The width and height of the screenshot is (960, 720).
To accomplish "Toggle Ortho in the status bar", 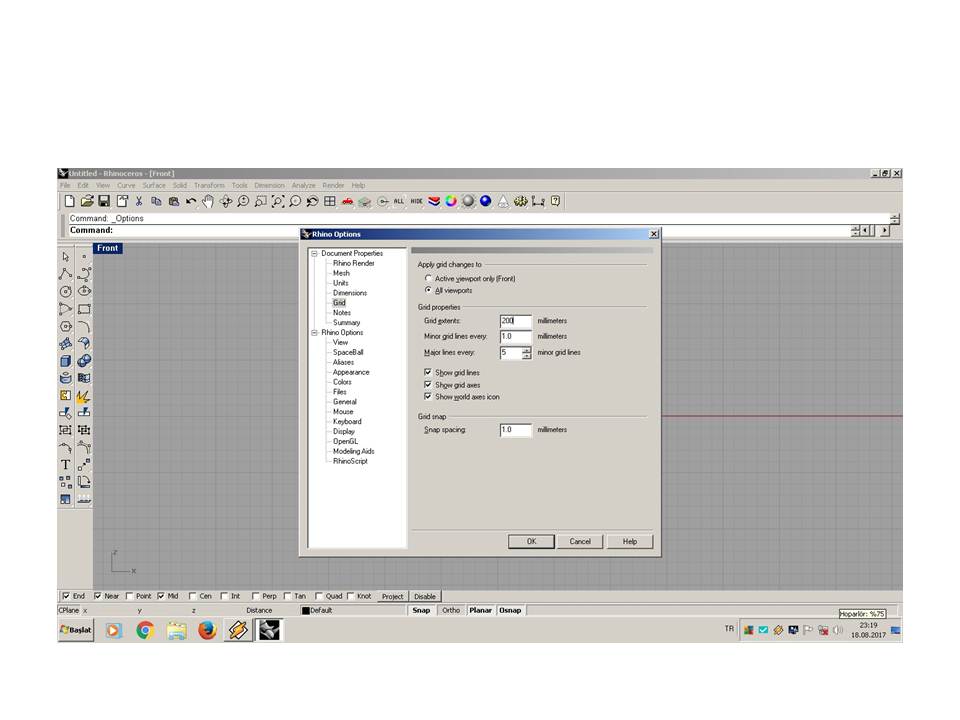I will coord(451,610).
